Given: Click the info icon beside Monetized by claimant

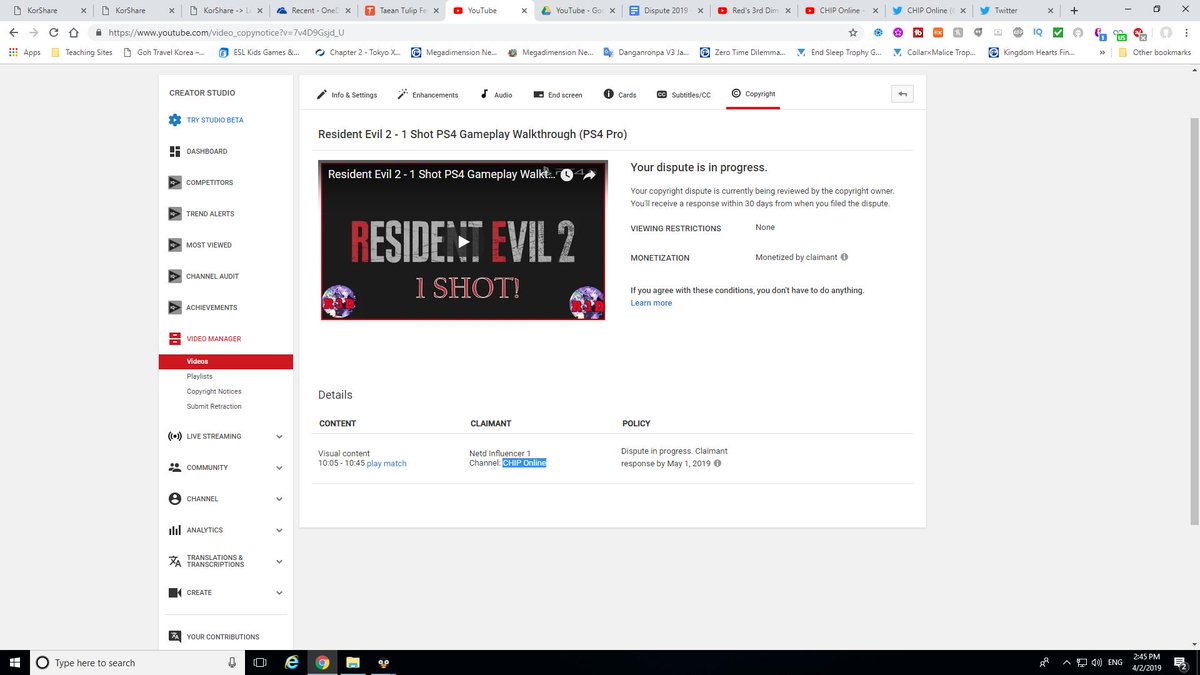Looking at the screenshot, I should [x=845, y=257].
